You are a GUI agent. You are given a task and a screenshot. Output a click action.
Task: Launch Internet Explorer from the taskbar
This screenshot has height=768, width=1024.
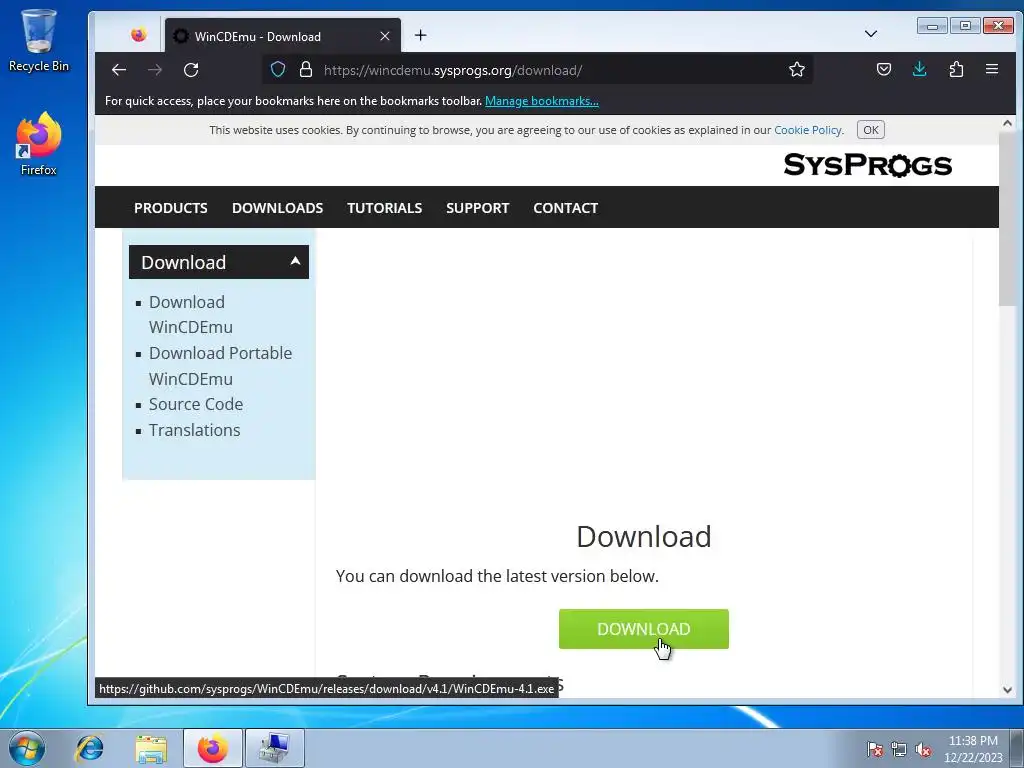(89, 748)
